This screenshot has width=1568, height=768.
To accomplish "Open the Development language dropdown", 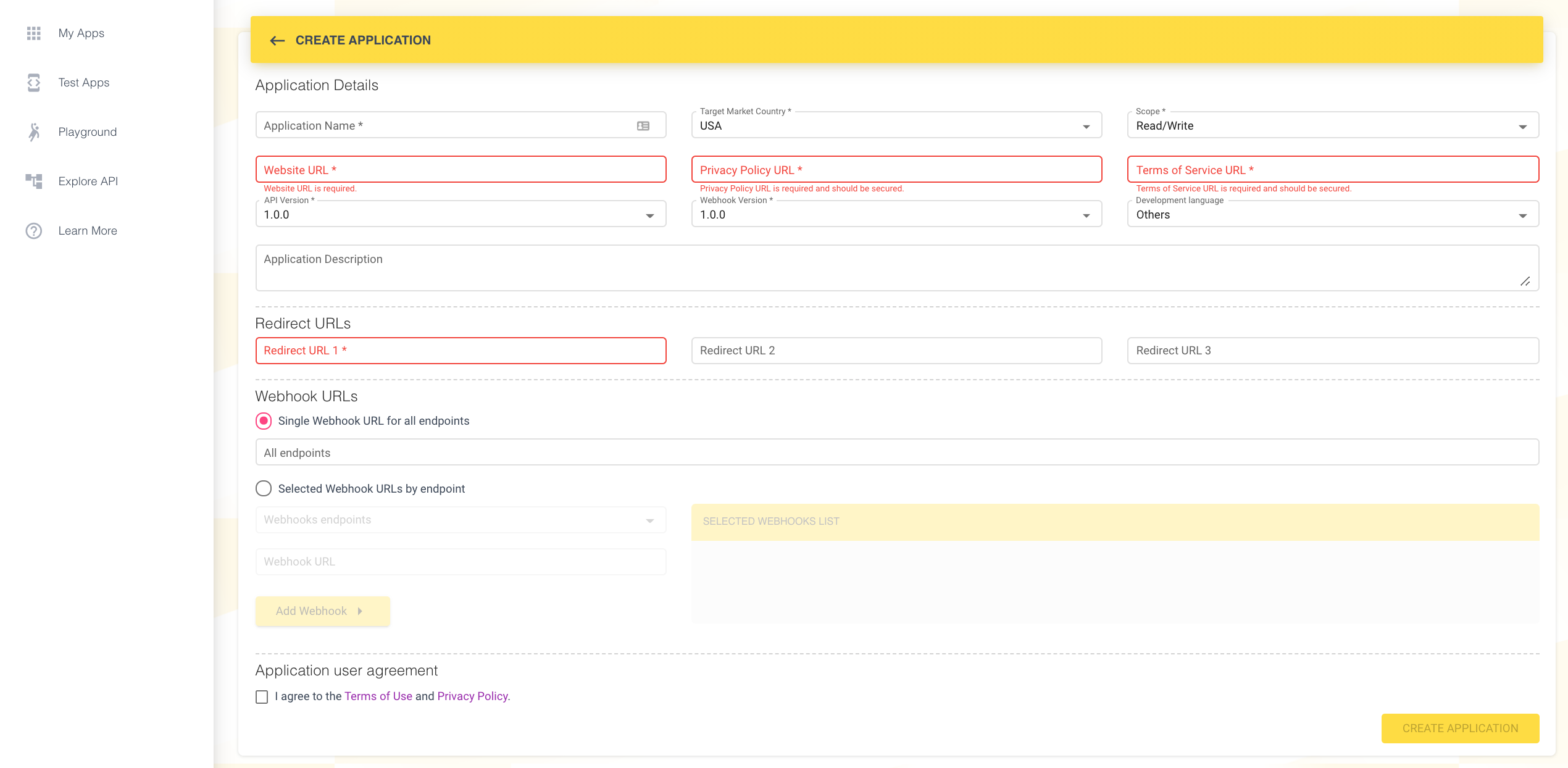I will point(1332,215).
